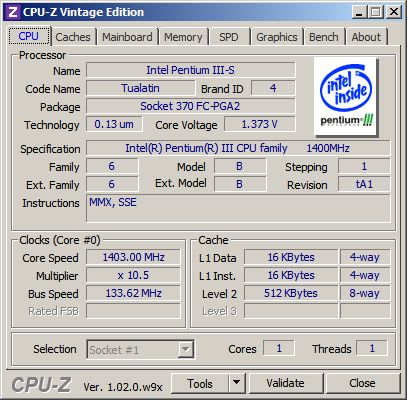This screenshot has height=400, width=407.
Task: Click the Revision value 'tA1'
Action: coord(364,184)
